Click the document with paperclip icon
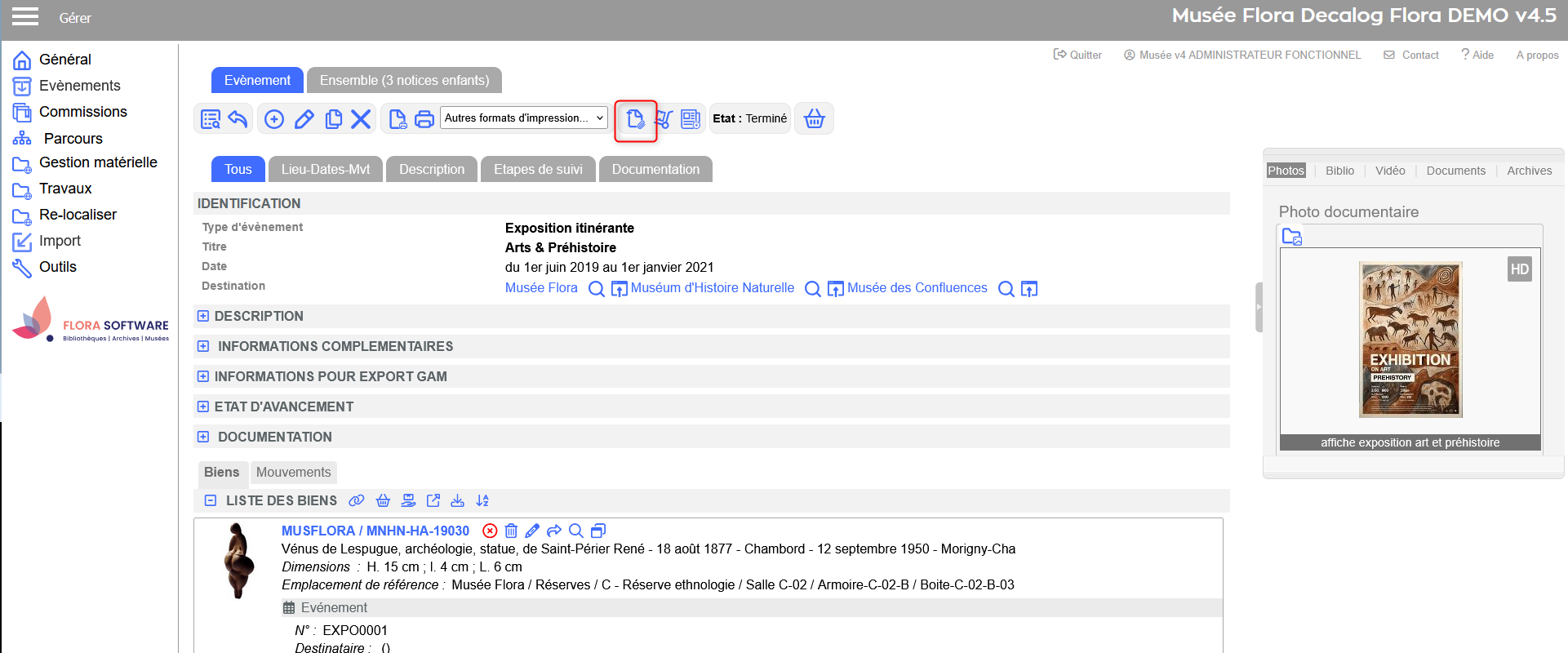The image size is (1568, 653). click(x=635, y=120)
